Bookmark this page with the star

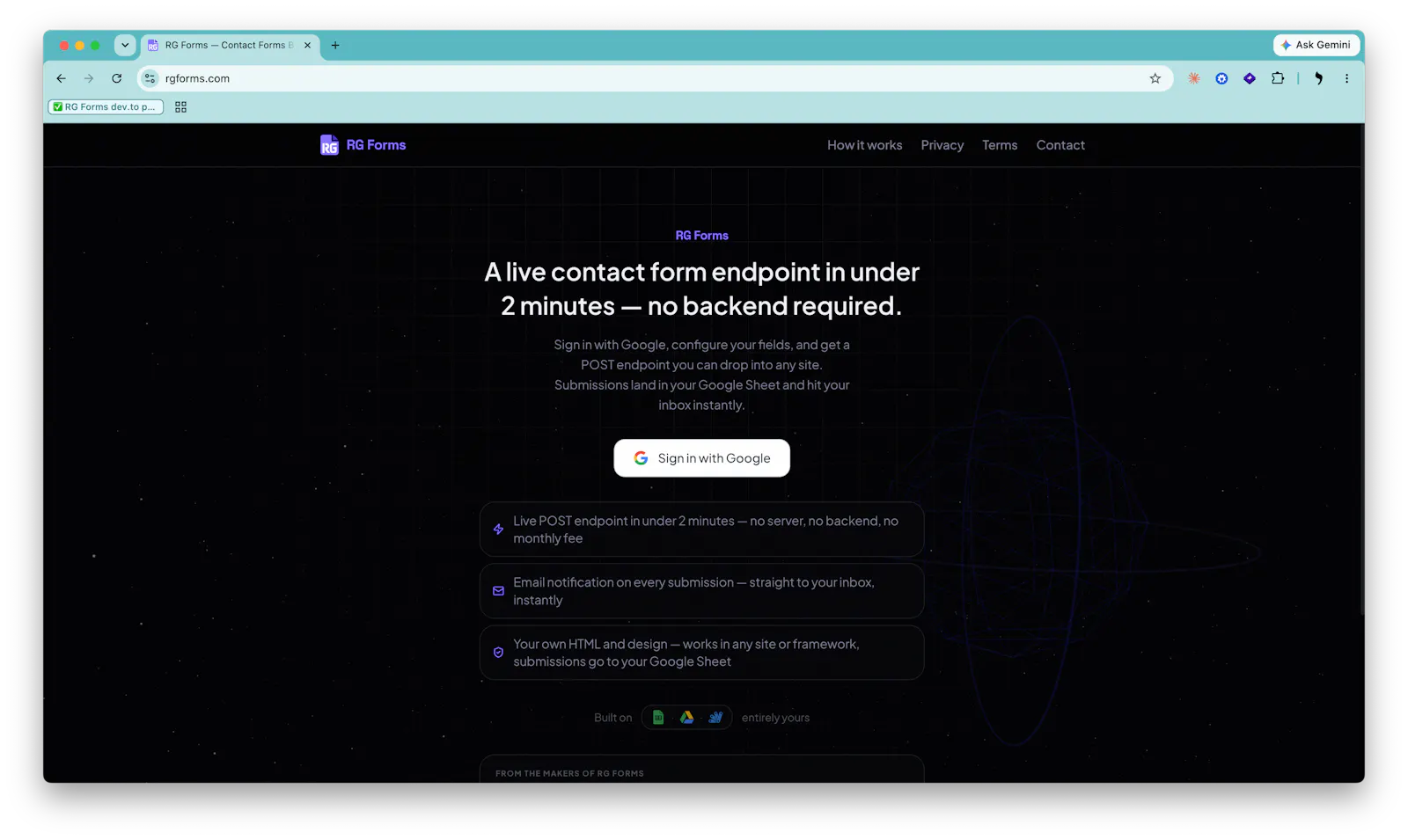(x=1155, y=78)
